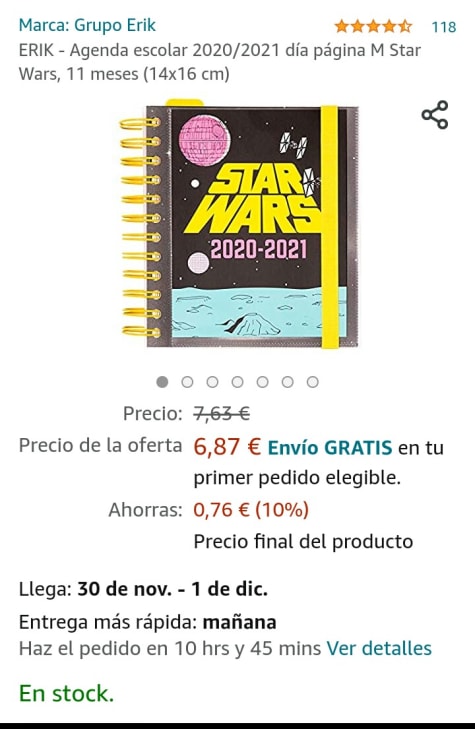Select the second image carousel dot

coord(187,382)
